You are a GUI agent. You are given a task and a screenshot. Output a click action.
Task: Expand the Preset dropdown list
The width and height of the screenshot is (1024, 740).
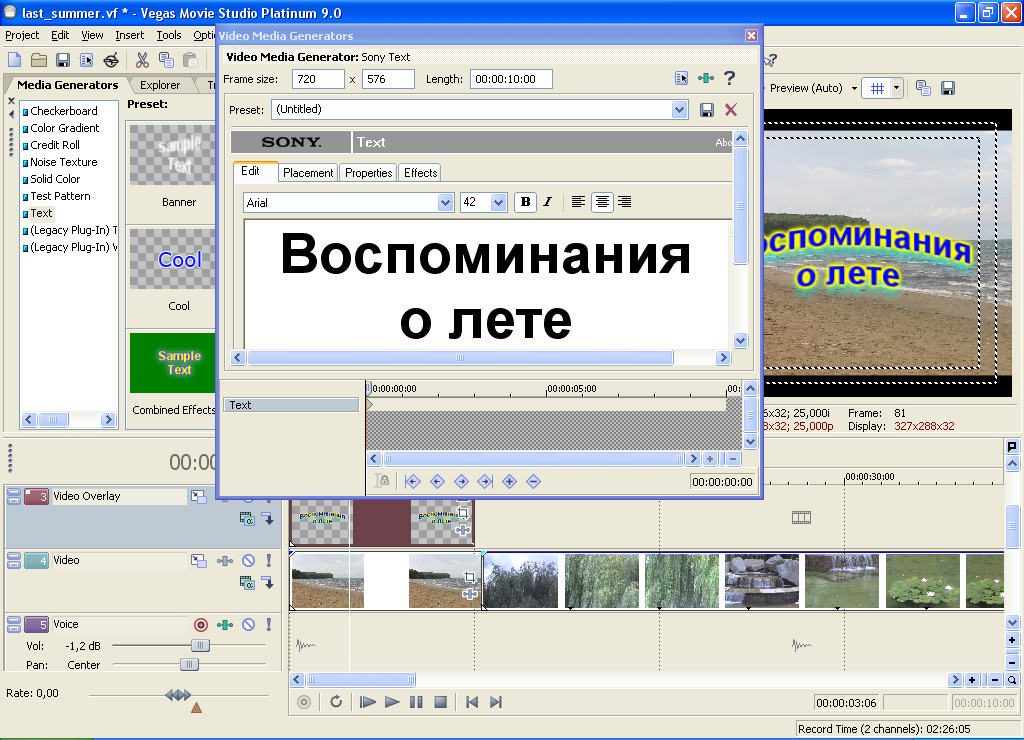680,110
